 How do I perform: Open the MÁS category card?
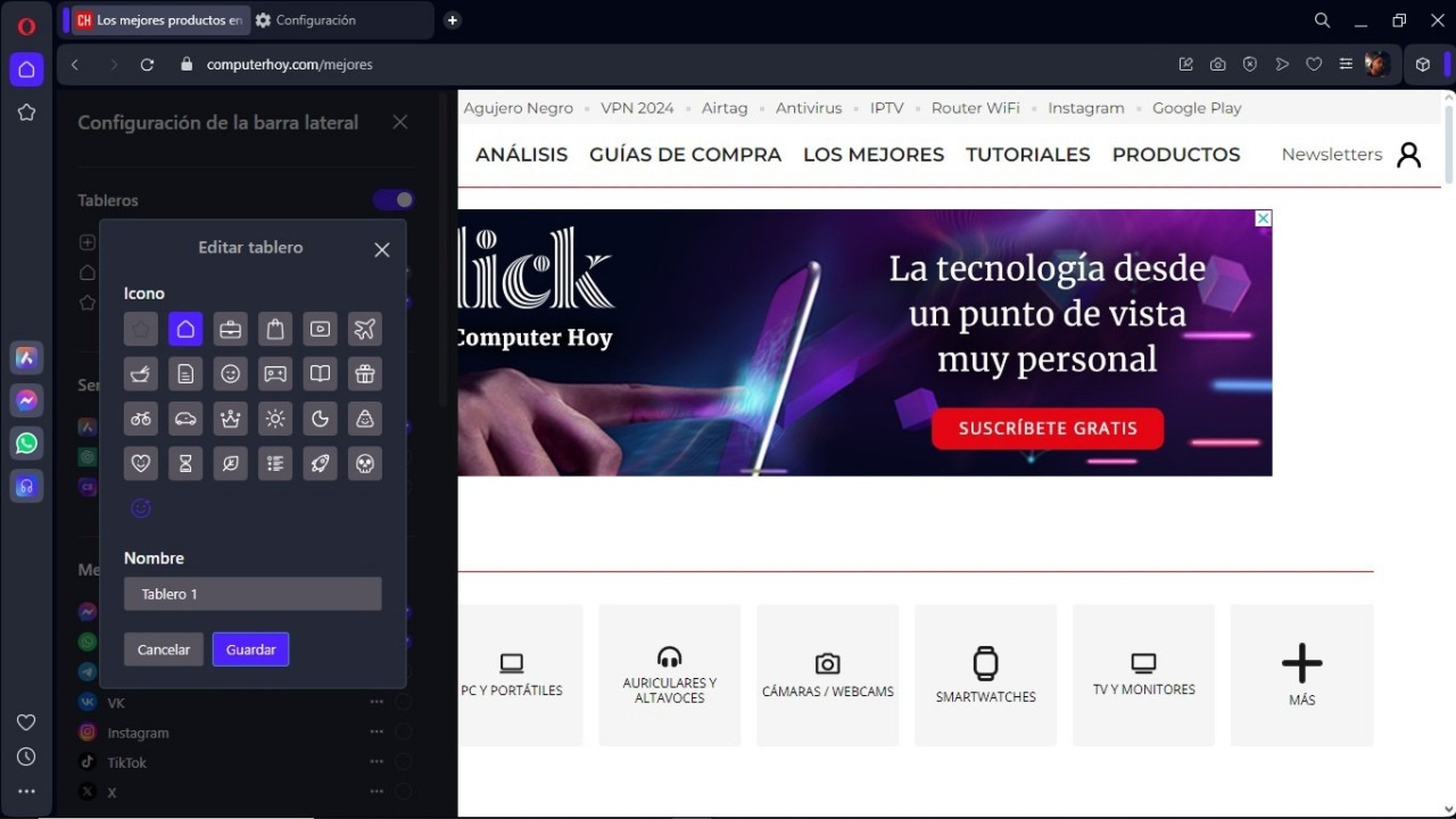[1302, 675]
